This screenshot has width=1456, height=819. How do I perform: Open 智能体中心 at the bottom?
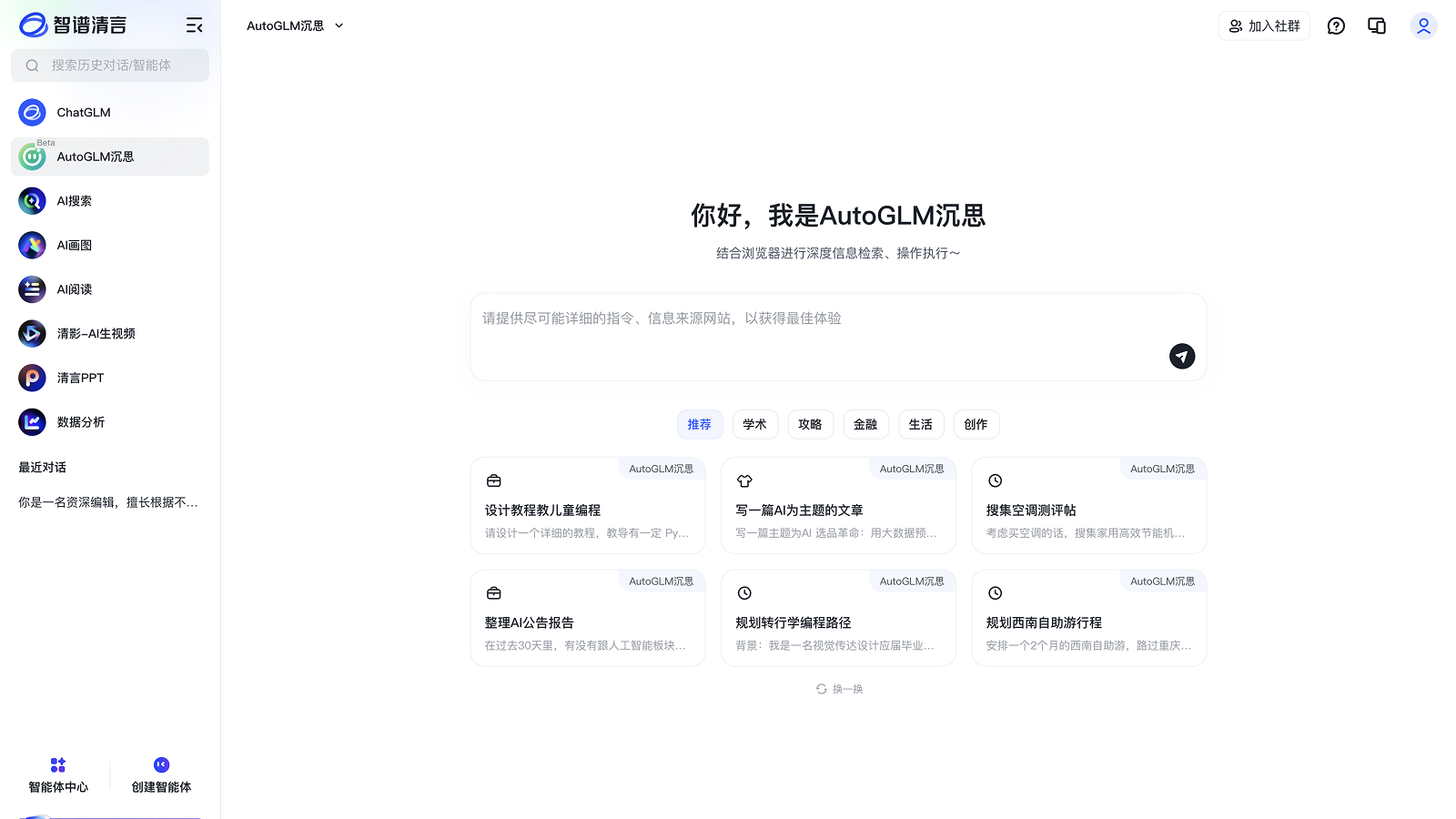click(57, 774)
